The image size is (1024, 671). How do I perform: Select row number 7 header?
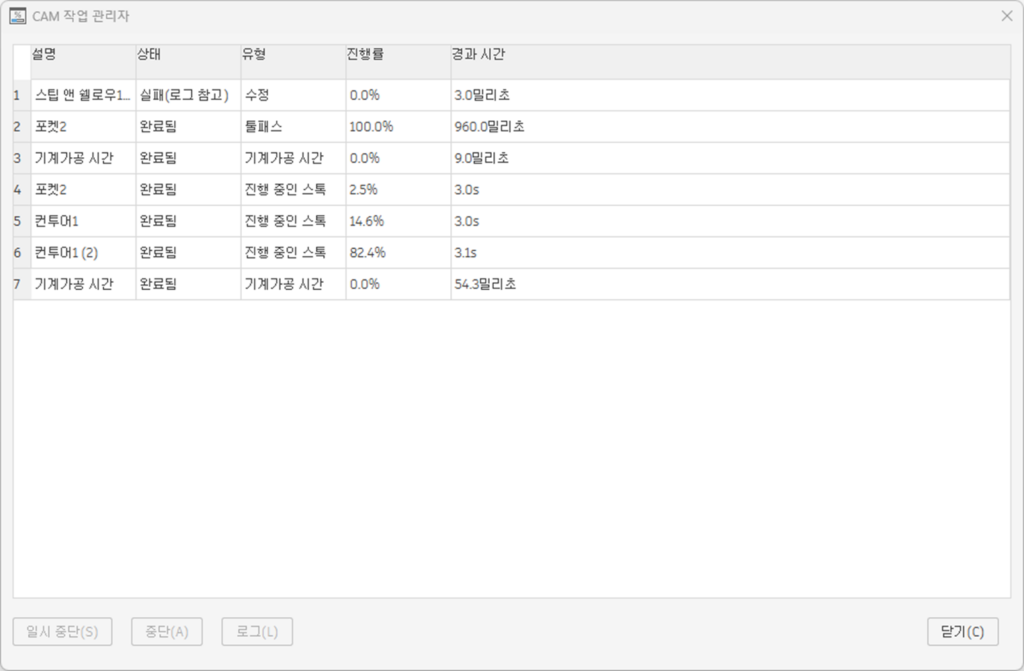coord(22,284)
